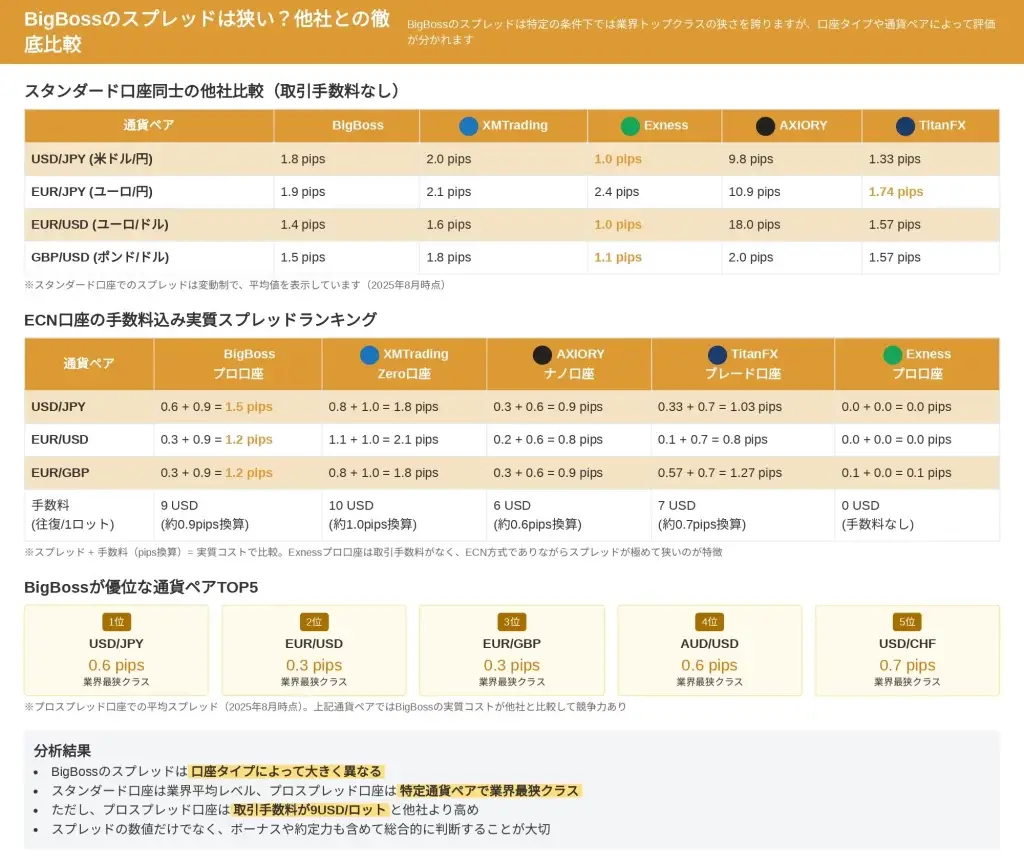Image resolution: width=1024 pixels, height=865 pixels.
Task: Click the highlighted 1.74 pips TitanFX value
Action: [896, 192]
